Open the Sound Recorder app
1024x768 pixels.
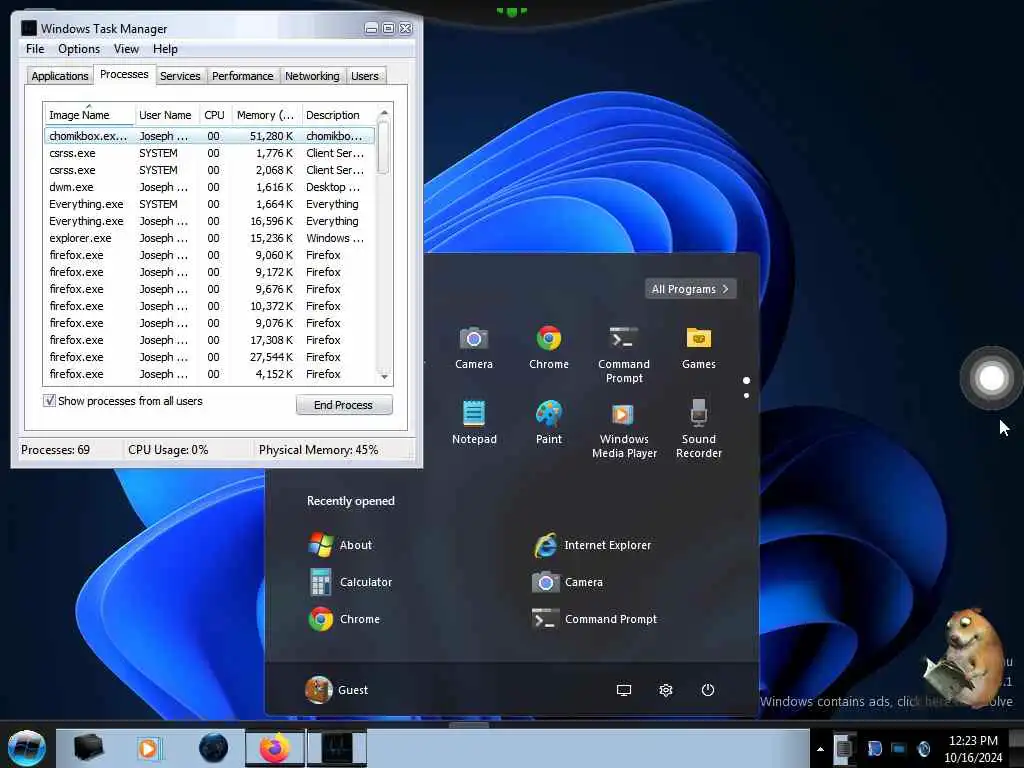698,430
